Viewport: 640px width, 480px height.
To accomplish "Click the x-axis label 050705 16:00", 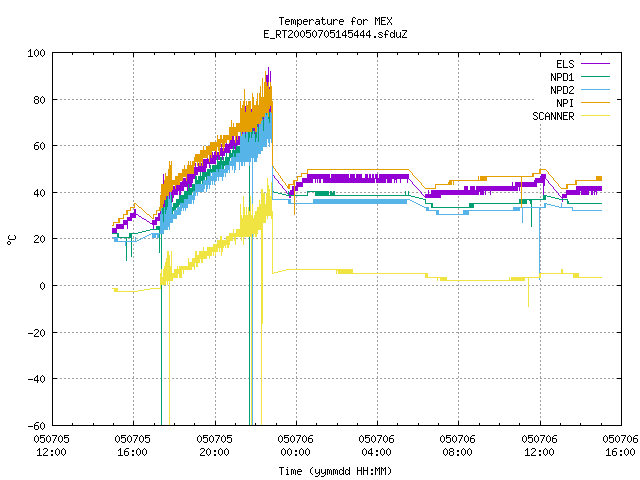I will [x=133, y=445].
